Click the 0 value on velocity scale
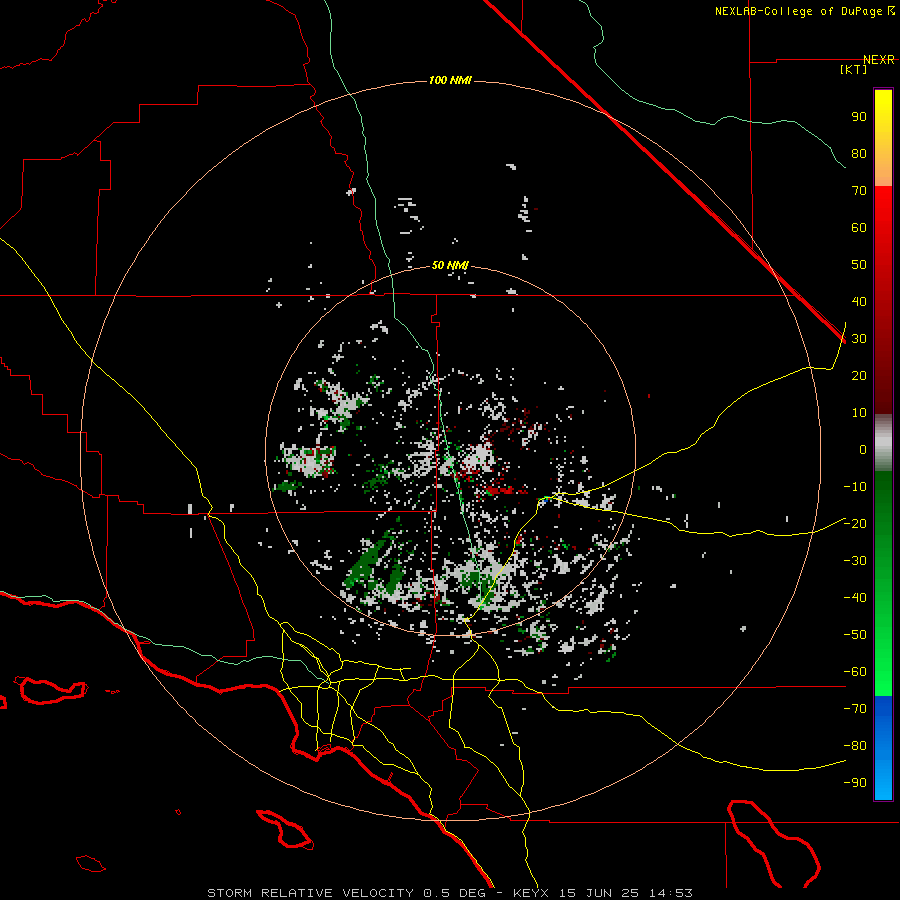Image resolution: width=900 pixels, height=900 pixels. pos(863,450)
